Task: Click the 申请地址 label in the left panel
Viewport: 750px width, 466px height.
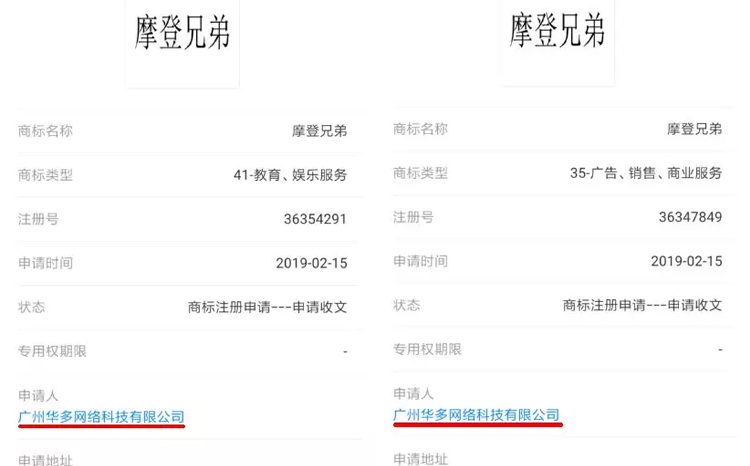Action: pos(45,460)
